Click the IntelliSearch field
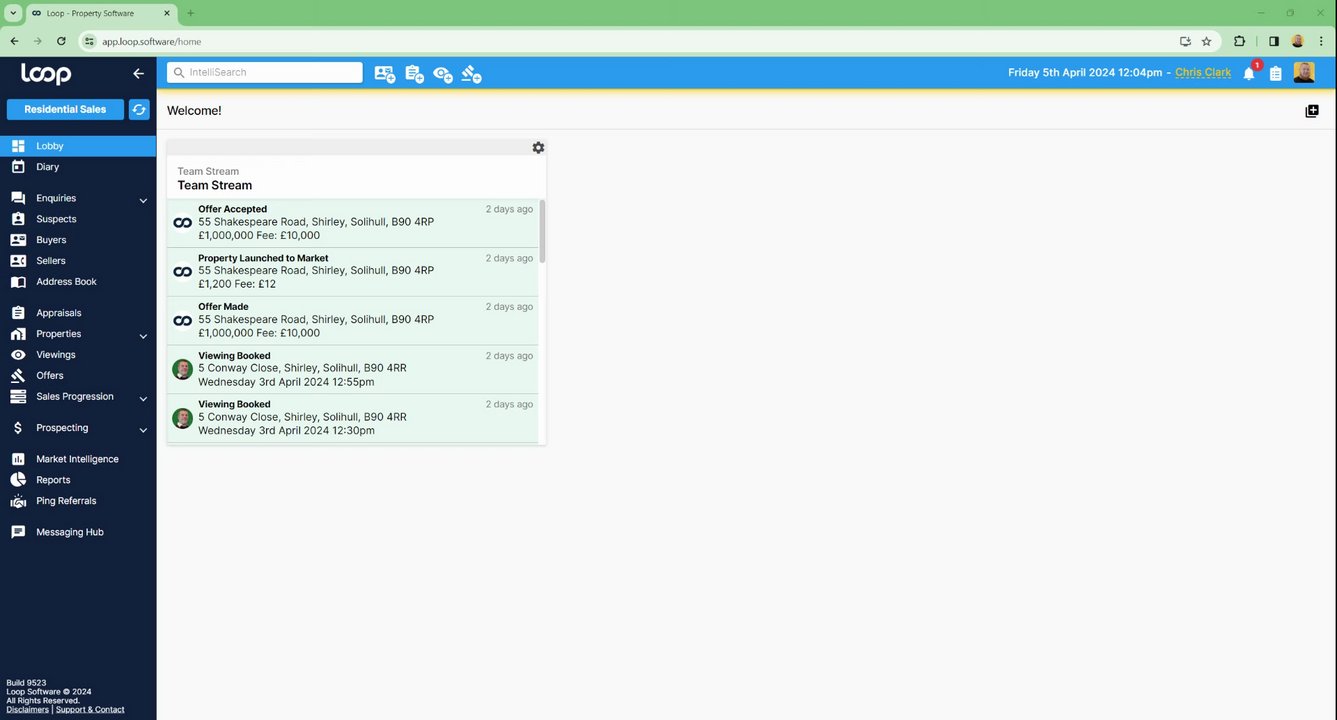Viewport: 1337px width, 720px height. tap(265, 72)
